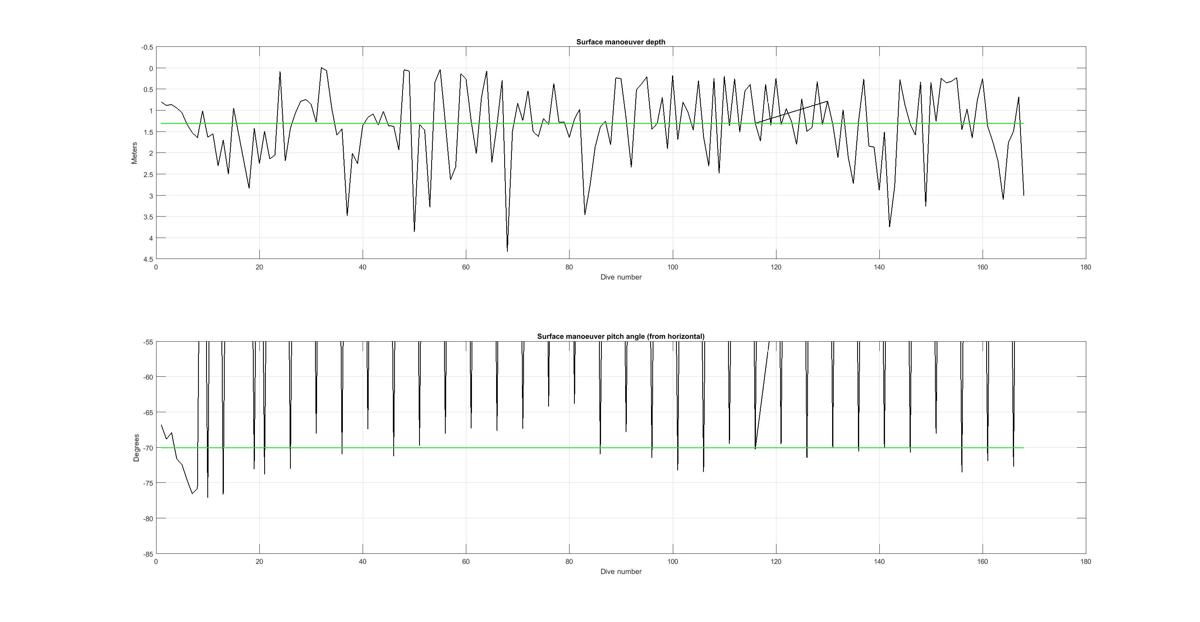This screenshot has height=622, width=1200.
Task: Click the 1.5 tick on Meters axis
Action: 148,132
